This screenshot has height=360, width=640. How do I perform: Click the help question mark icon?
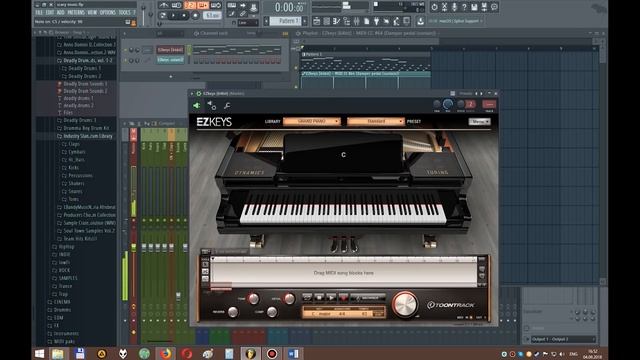pyautogui.click(x=464, y=7)
